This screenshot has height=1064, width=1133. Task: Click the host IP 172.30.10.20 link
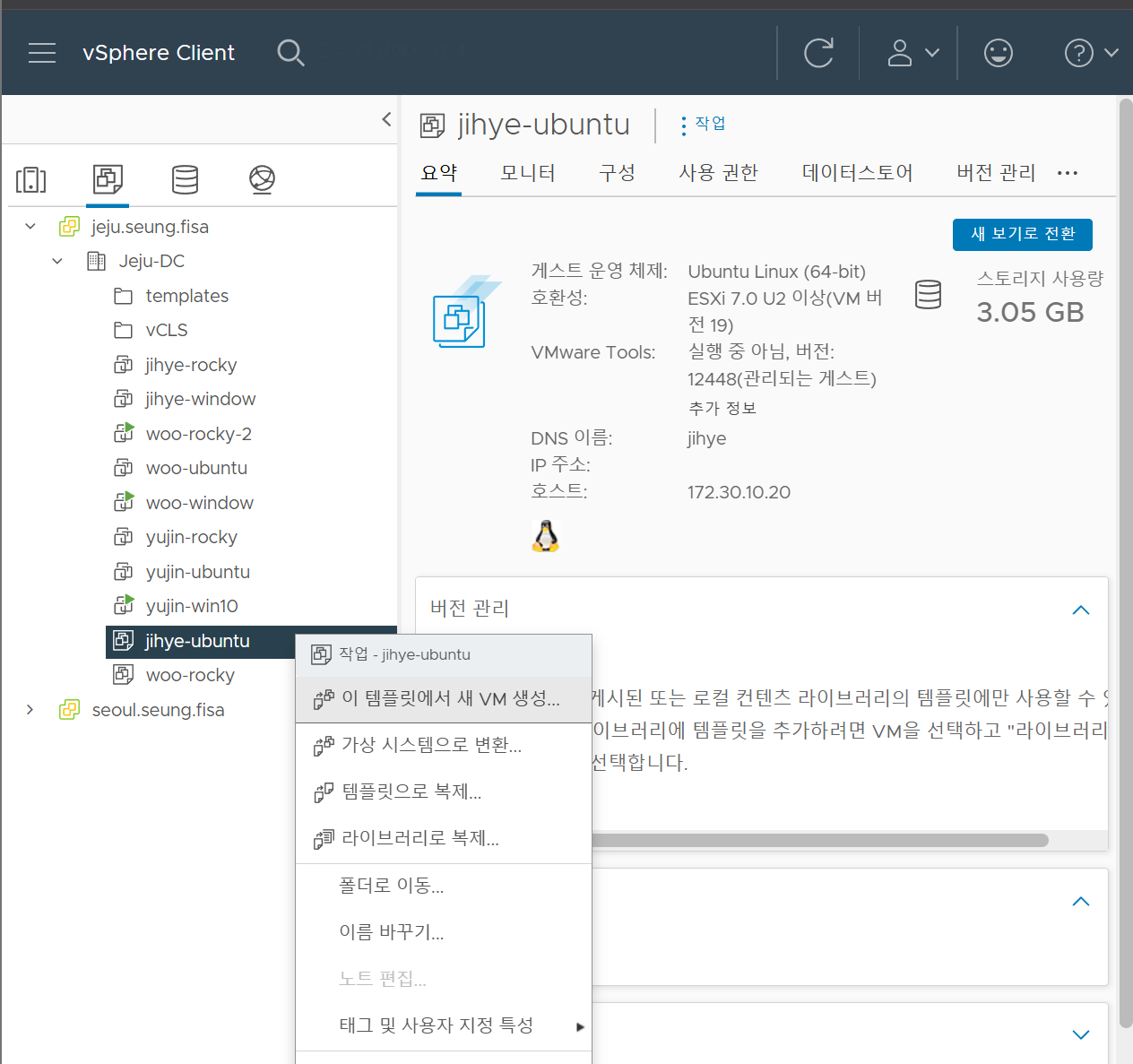(739, 492)
